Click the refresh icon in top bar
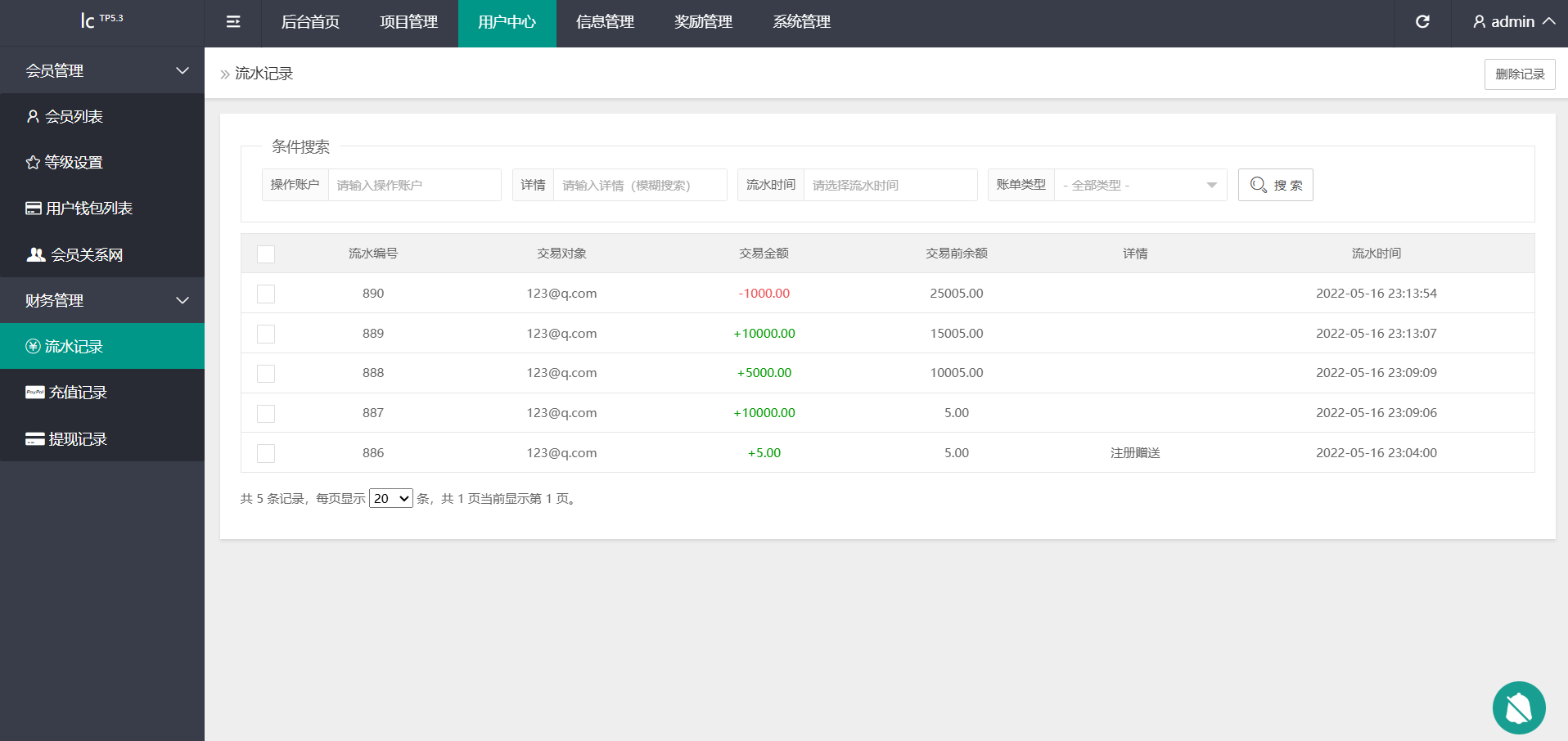The width and height of the screenshot is (1568, 741). click(x=1422, y=22)
